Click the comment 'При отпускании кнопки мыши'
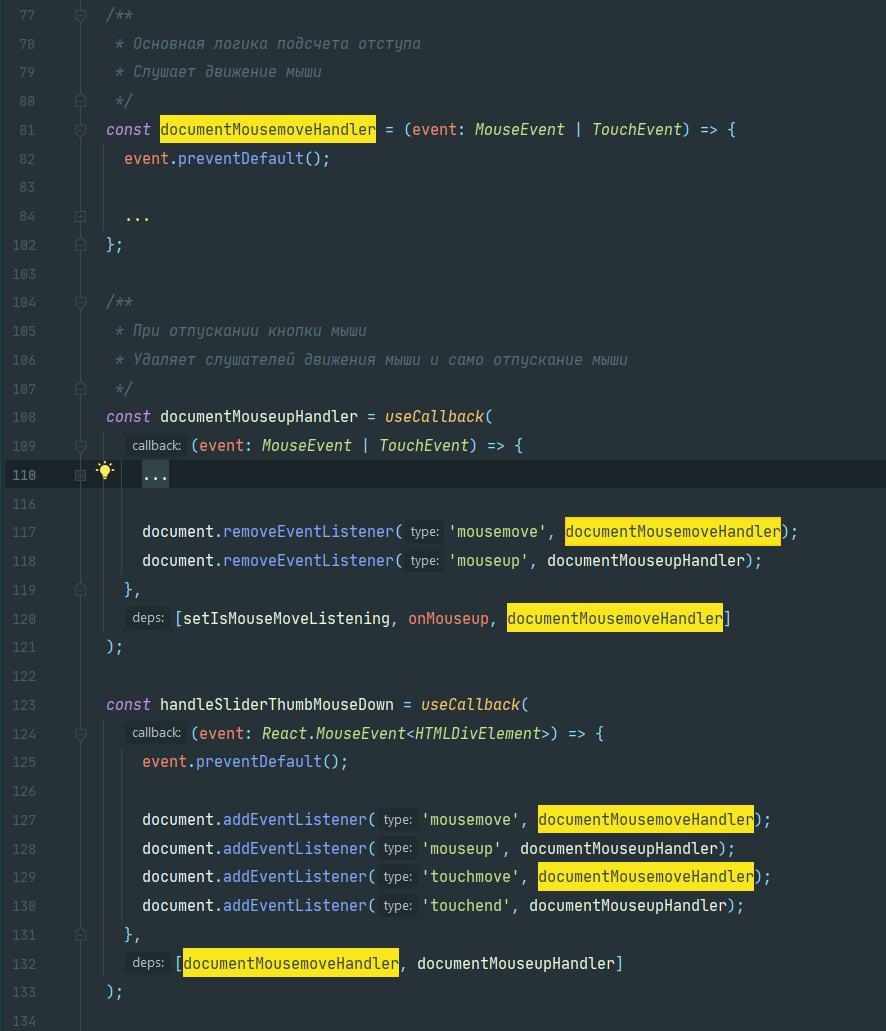This screenshot has width=886, height=1031. point(250,331)
